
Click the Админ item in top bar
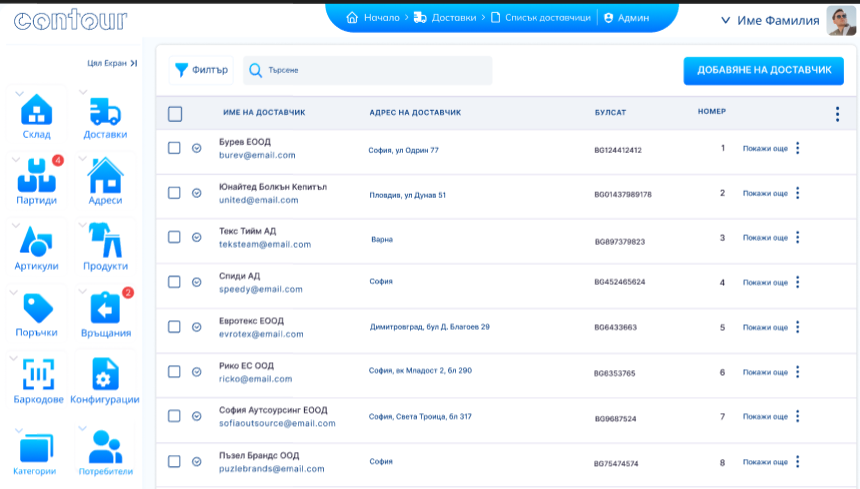(x=627, y=18)
